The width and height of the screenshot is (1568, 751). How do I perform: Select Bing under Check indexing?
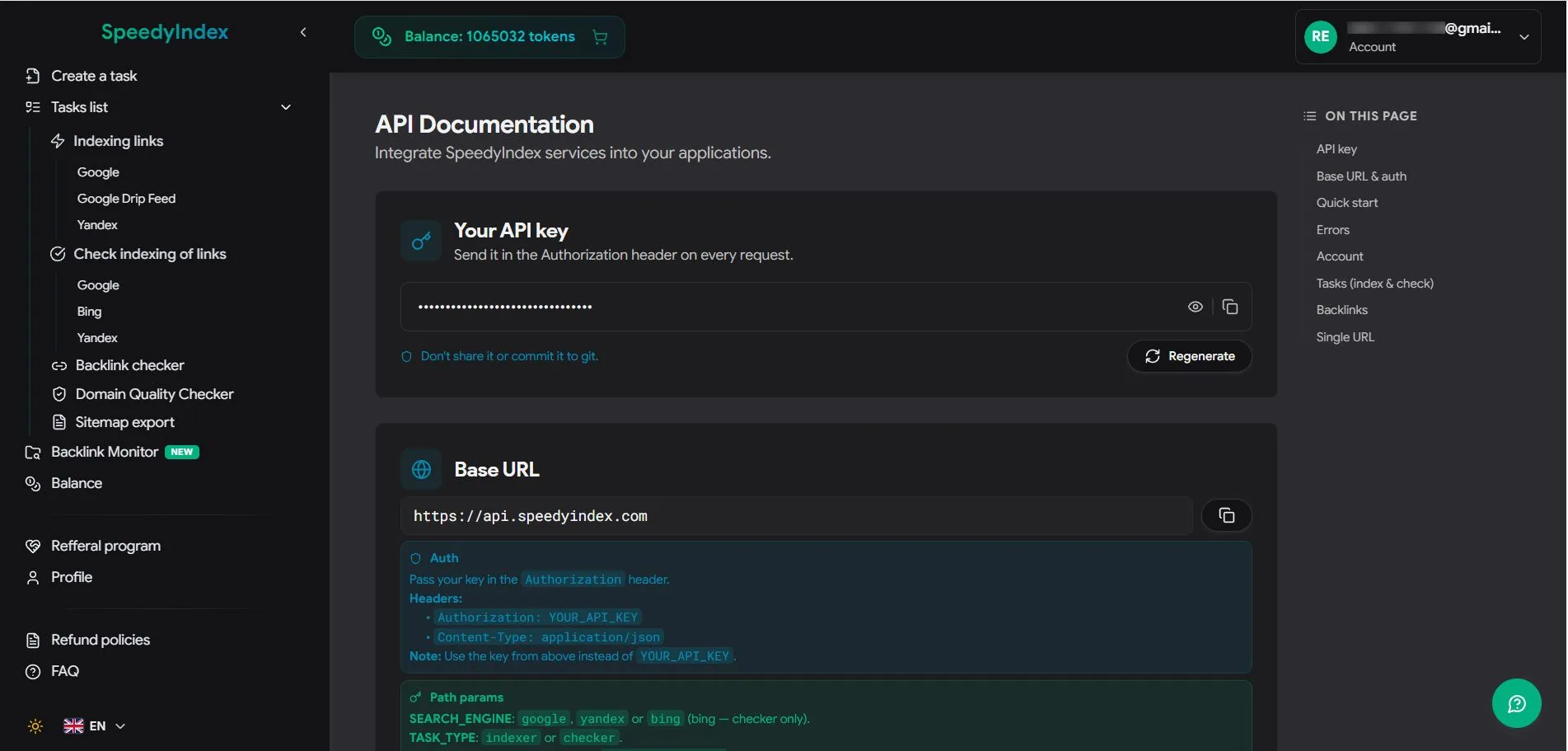pos(89,312)
